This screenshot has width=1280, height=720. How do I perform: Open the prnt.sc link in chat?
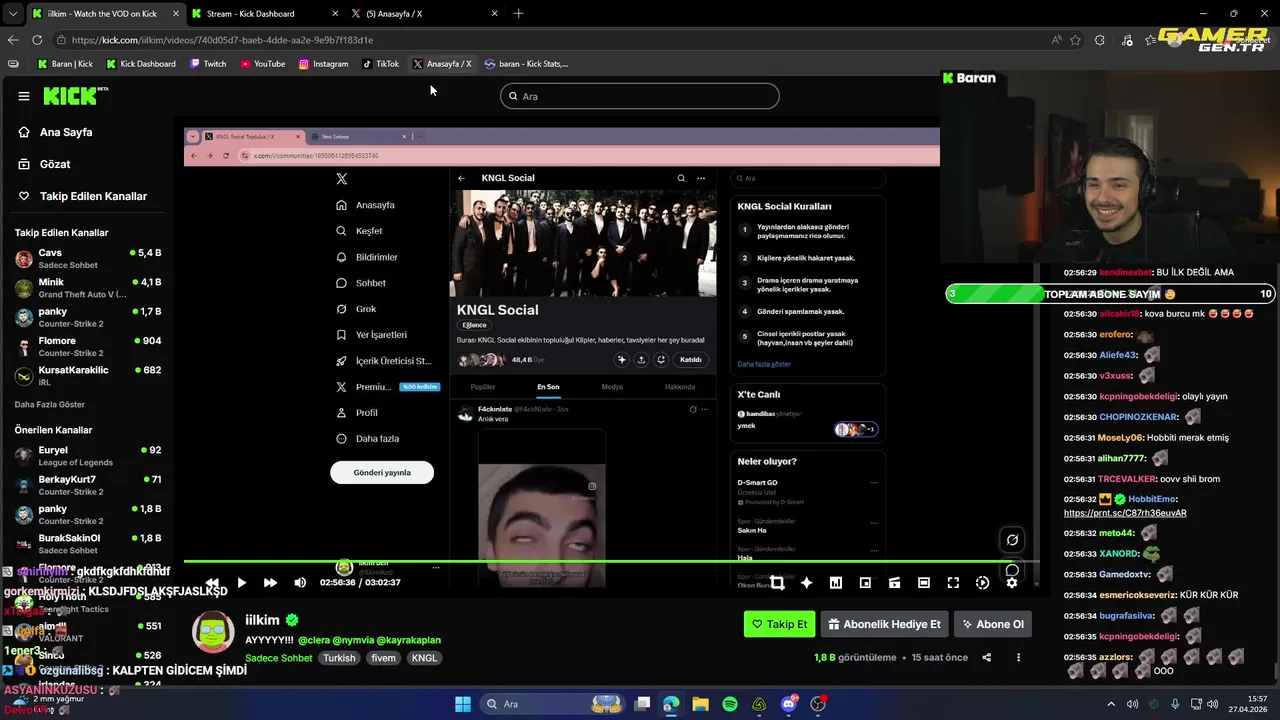1125,513
